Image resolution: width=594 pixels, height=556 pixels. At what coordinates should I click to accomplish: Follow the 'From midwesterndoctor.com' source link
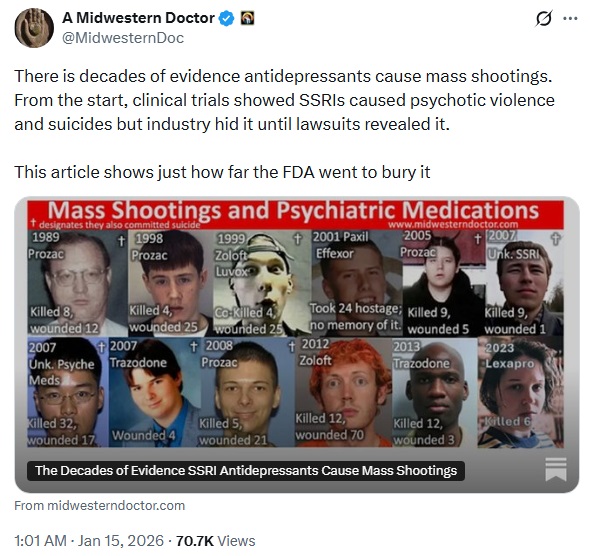click(100, 506)
